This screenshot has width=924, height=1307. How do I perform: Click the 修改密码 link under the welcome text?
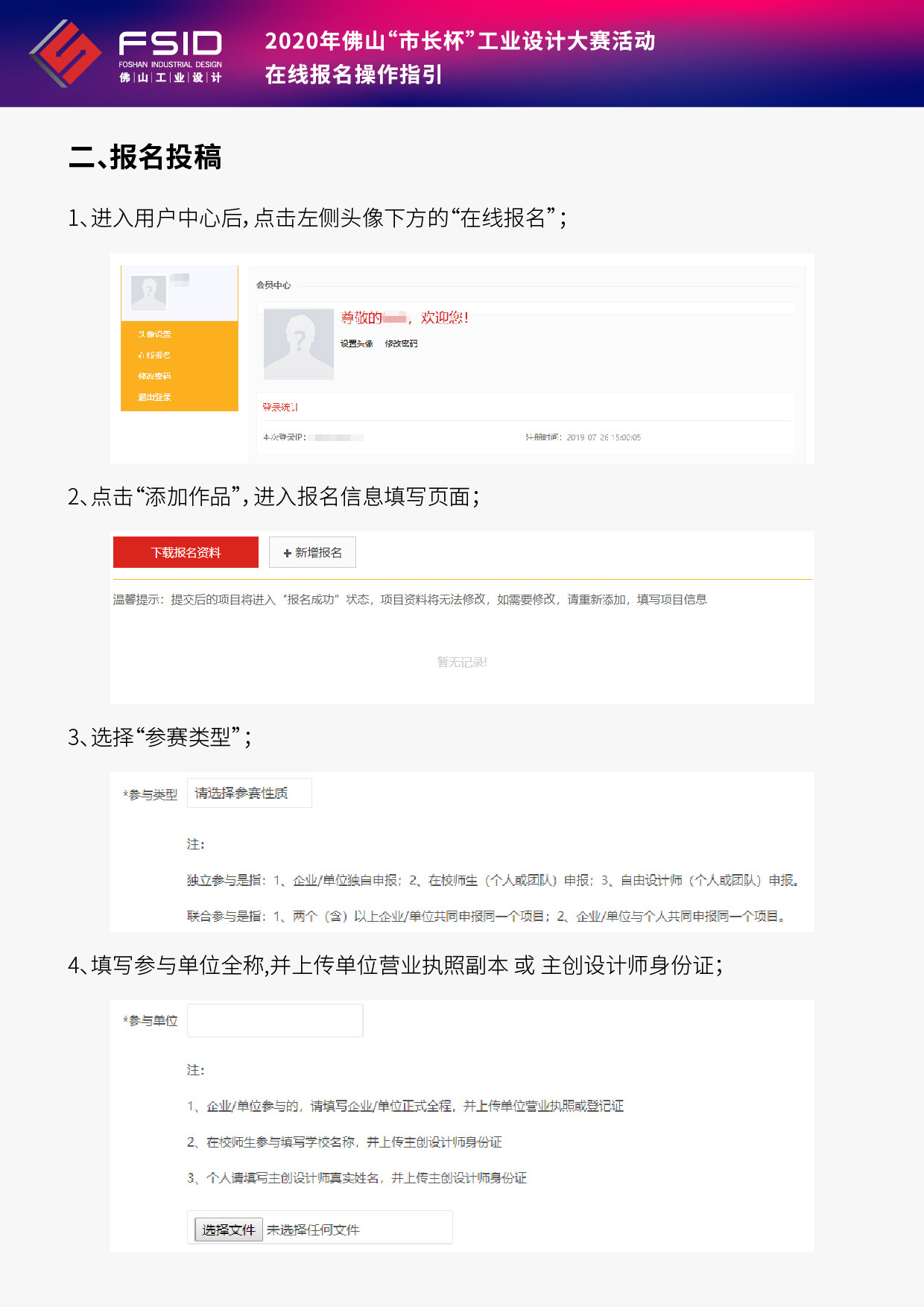coord(401,344)
